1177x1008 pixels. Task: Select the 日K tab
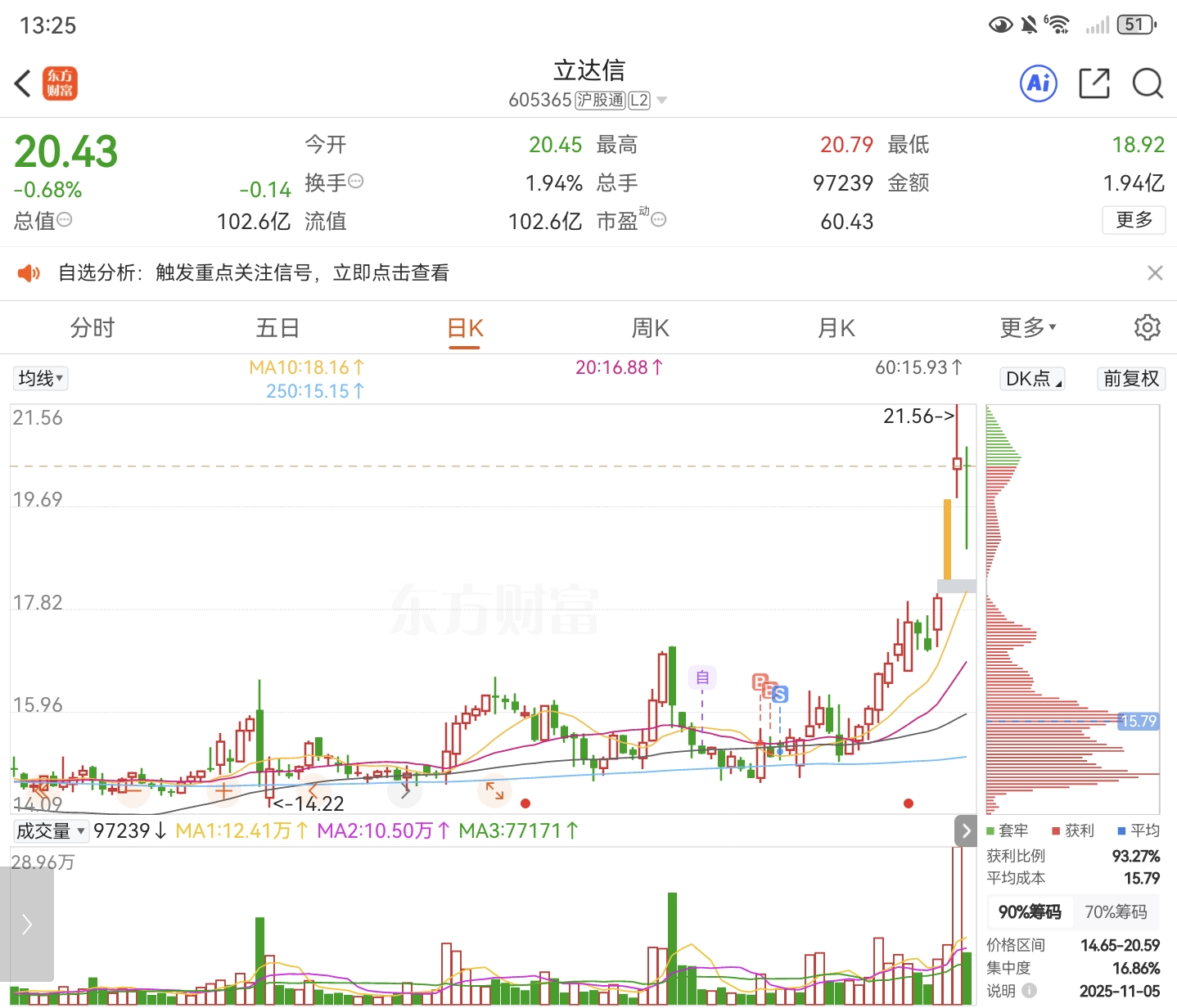coord(465,328)
